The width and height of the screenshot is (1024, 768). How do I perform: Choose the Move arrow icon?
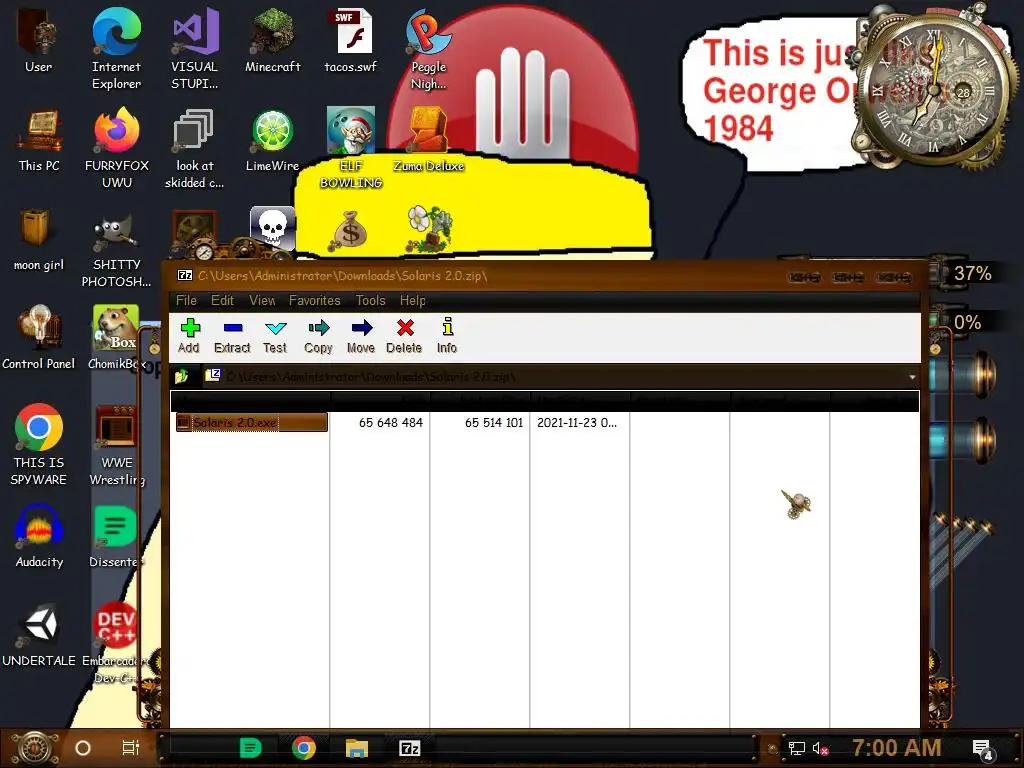[361, 336]
